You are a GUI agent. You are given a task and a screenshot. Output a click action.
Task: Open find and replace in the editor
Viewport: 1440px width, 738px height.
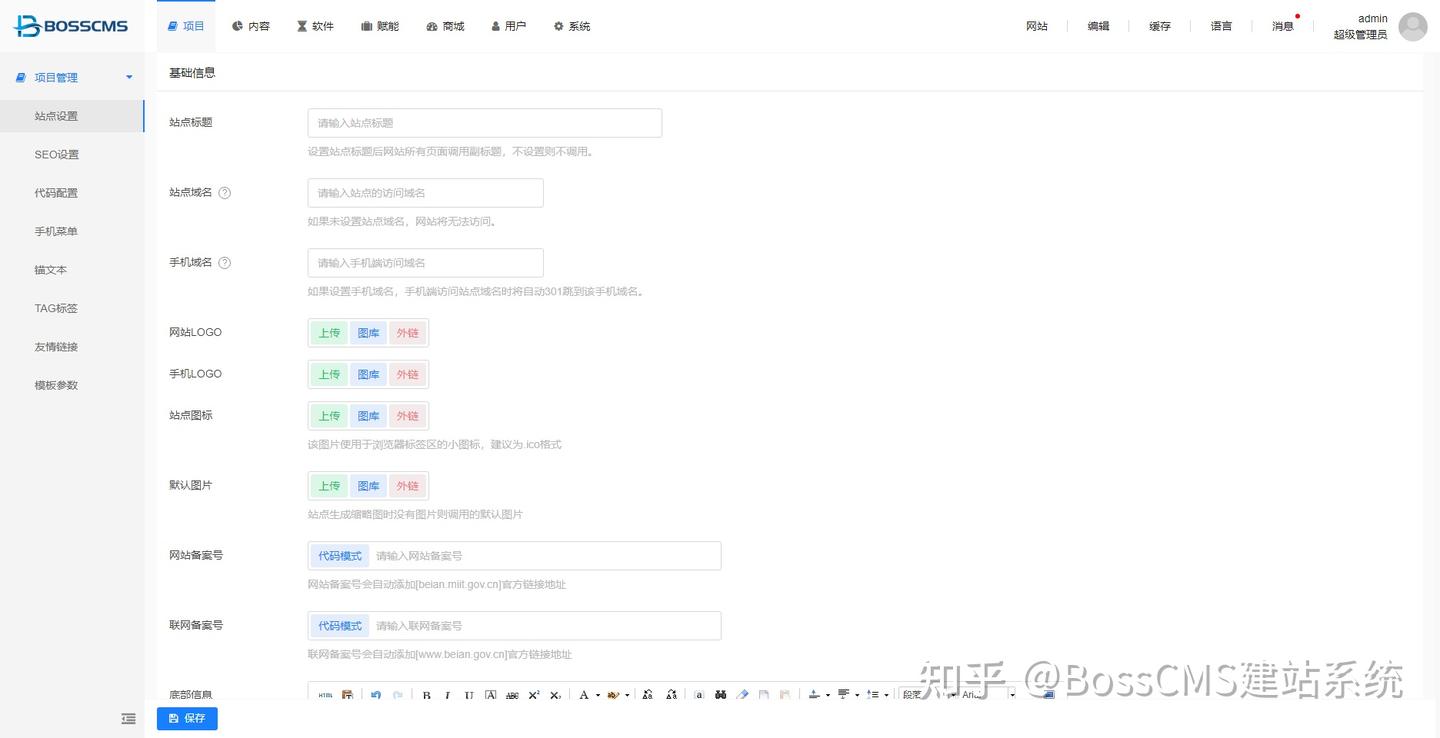[720, 694]
